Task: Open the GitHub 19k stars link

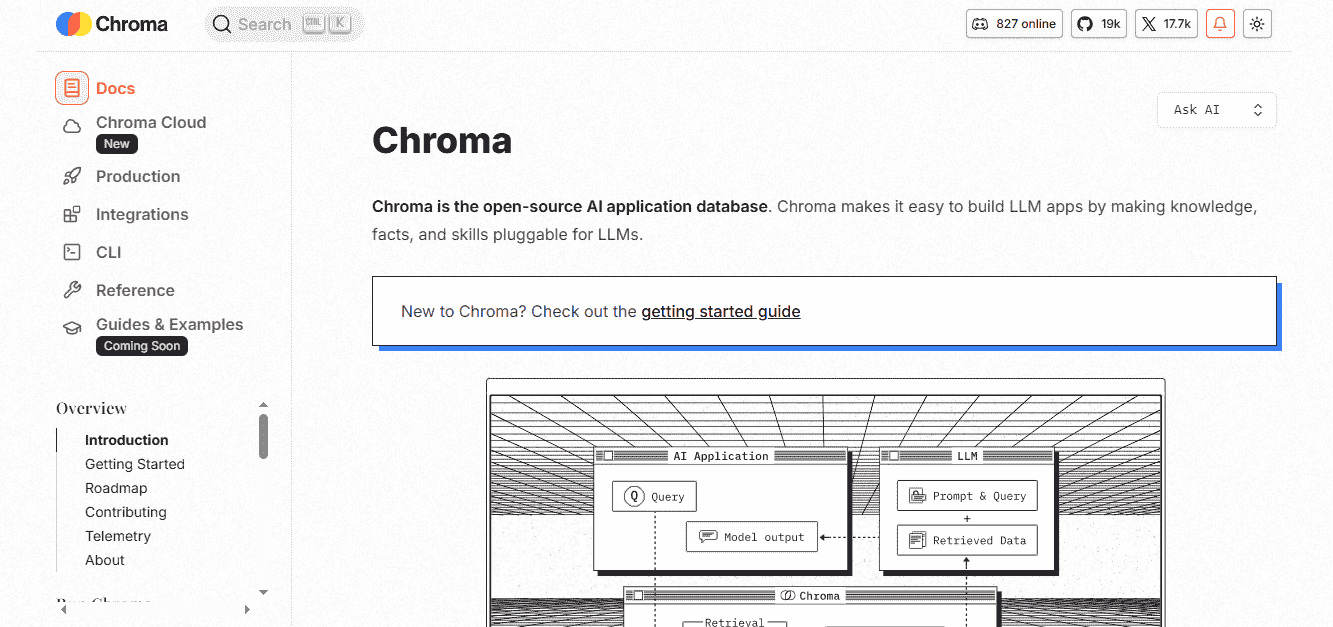Action: pyautogui.click(x=1099, y=24)
